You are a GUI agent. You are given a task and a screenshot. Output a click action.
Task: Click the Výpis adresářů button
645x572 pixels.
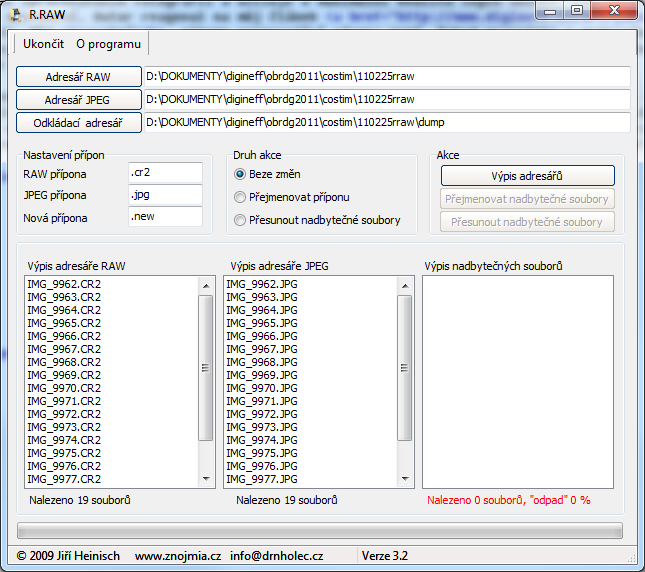pos(527,176)
